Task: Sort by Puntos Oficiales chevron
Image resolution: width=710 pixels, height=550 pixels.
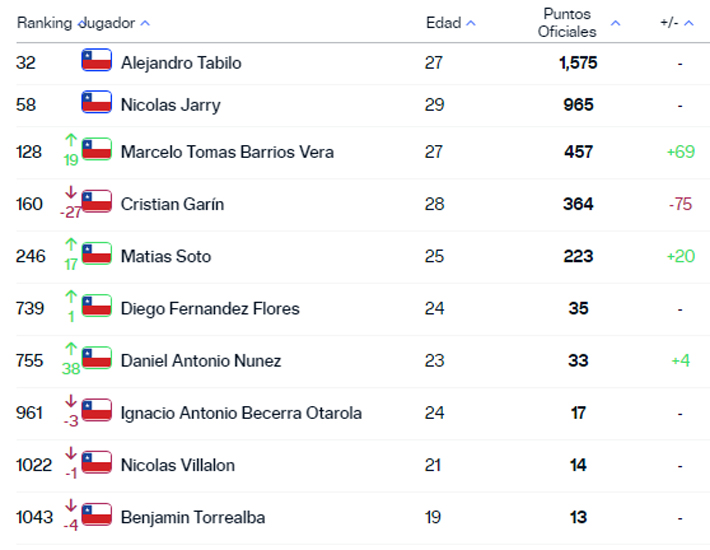Action: (x=615, y=23)
